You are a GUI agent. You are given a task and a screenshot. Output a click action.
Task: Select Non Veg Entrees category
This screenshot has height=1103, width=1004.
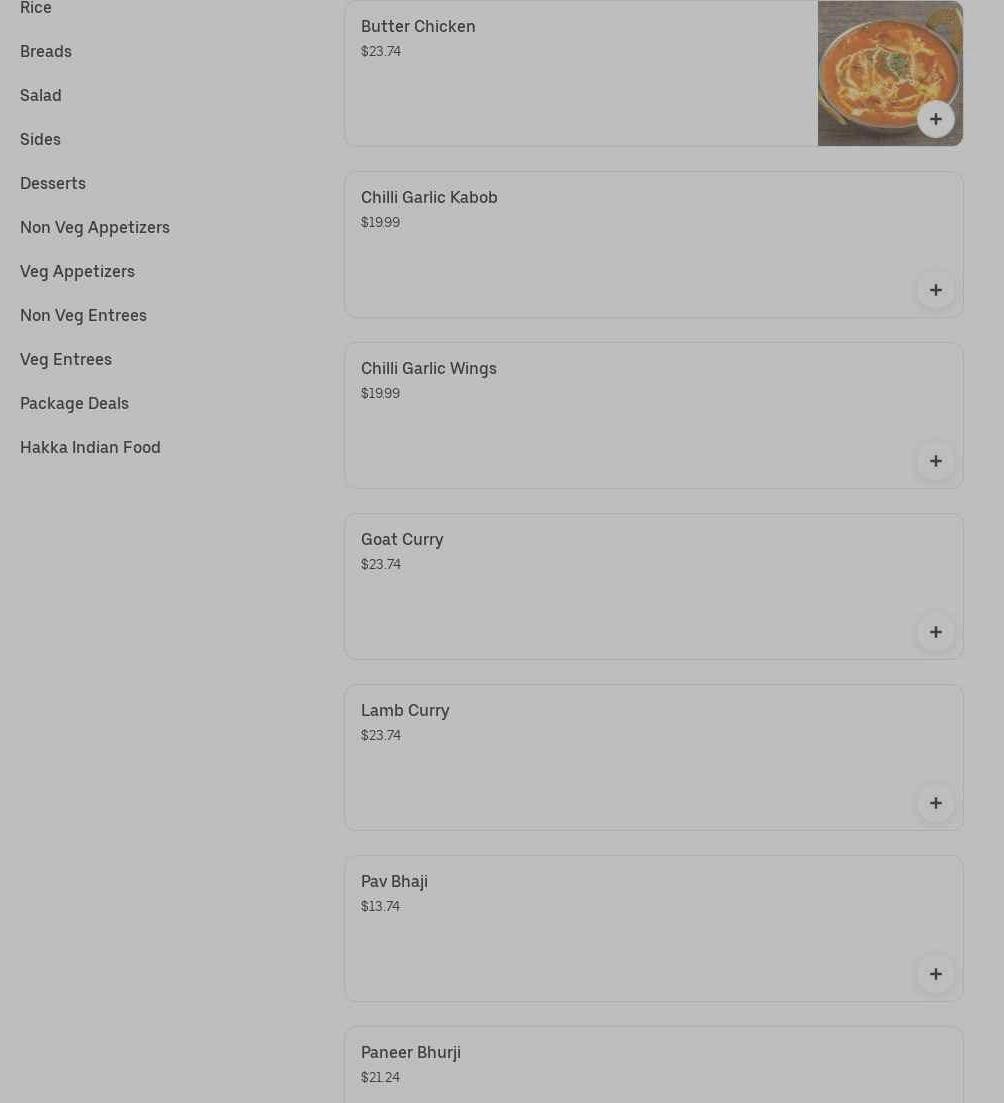83,315
